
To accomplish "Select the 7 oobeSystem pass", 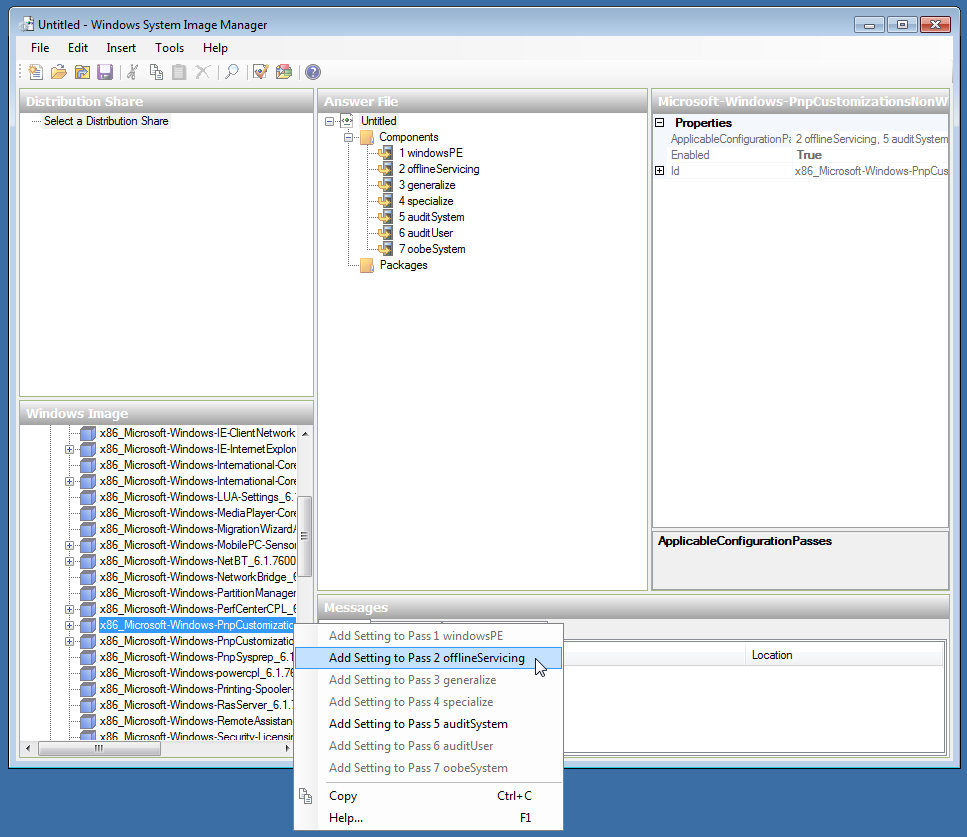I will (432, 249).
